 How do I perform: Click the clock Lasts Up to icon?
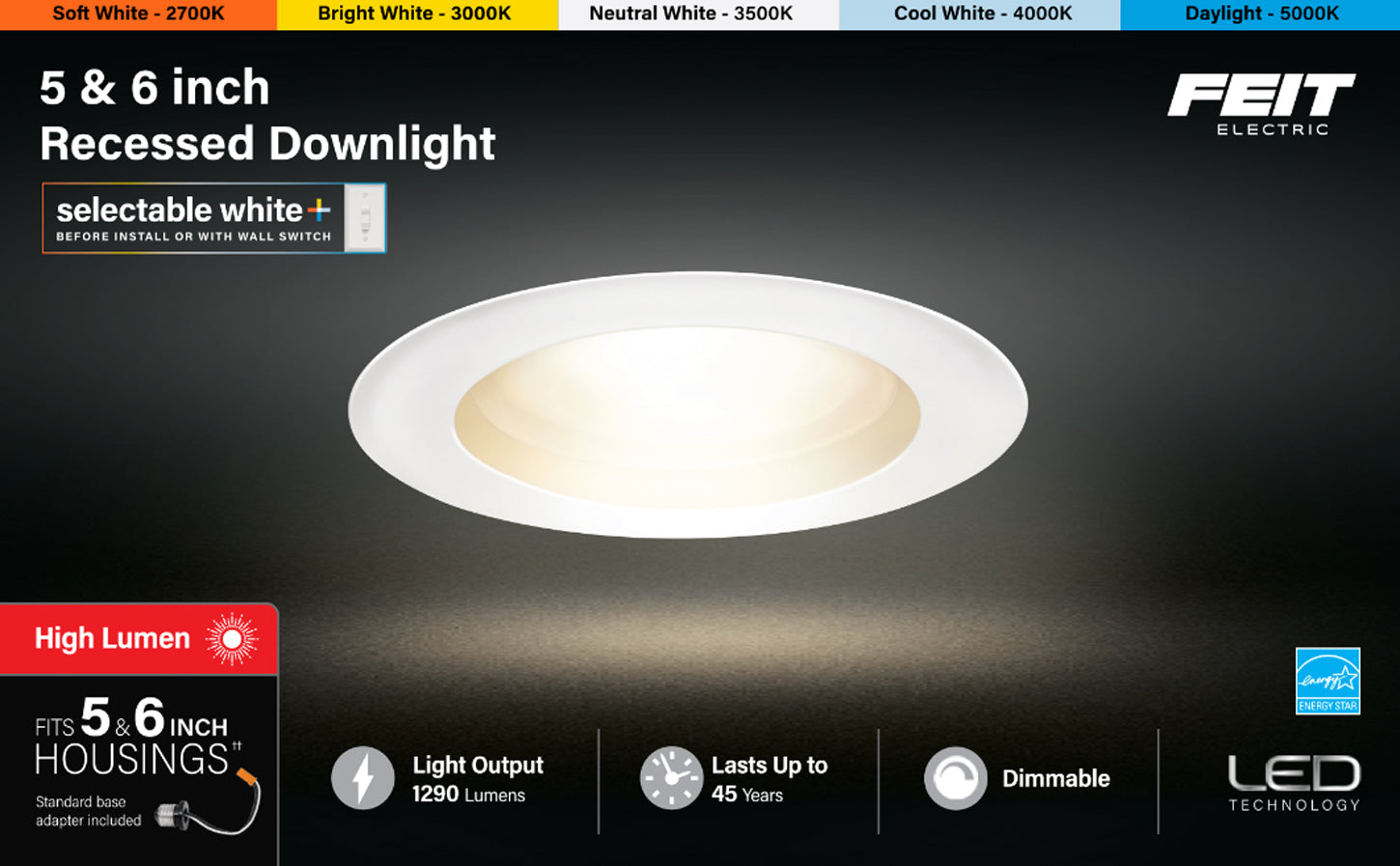pos(671,778)
